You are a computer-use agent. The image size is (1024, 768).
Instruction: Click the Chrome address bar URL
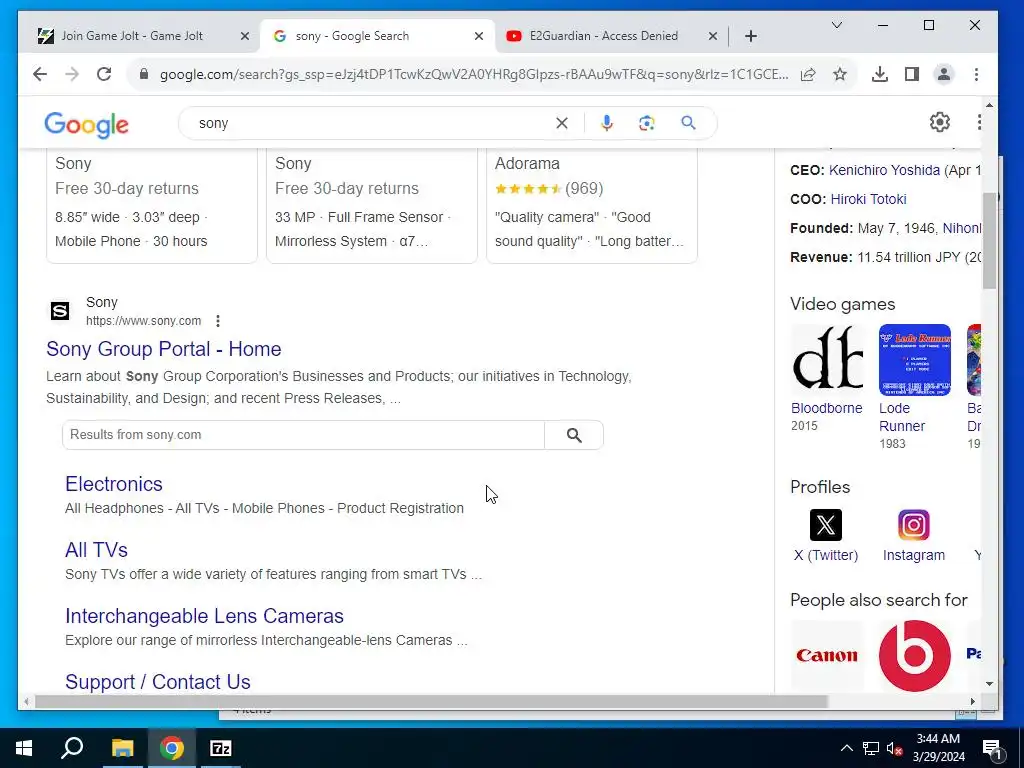pos(473,74)
